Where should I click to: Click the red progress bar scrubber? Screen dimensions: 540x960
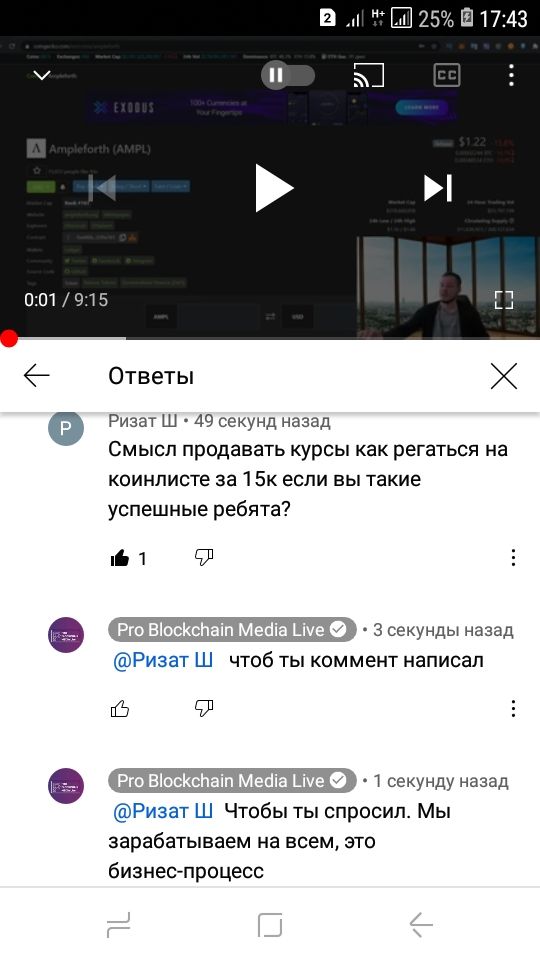coord(9,338)
